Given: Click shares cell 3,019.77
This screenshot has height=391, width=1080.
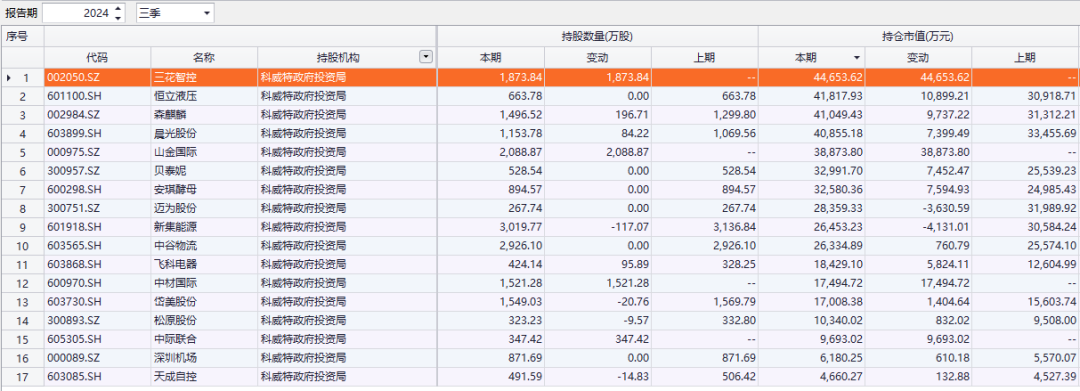Looking at the screenshot, I should coord(490,227).
